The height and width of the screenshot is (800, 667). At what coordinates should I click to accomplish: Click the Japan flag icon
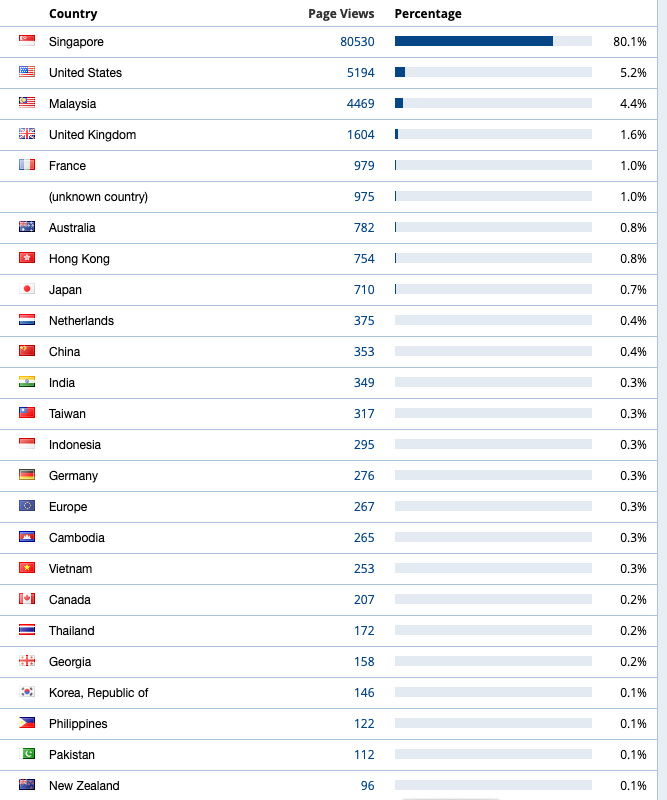click(x=27, y=289)
